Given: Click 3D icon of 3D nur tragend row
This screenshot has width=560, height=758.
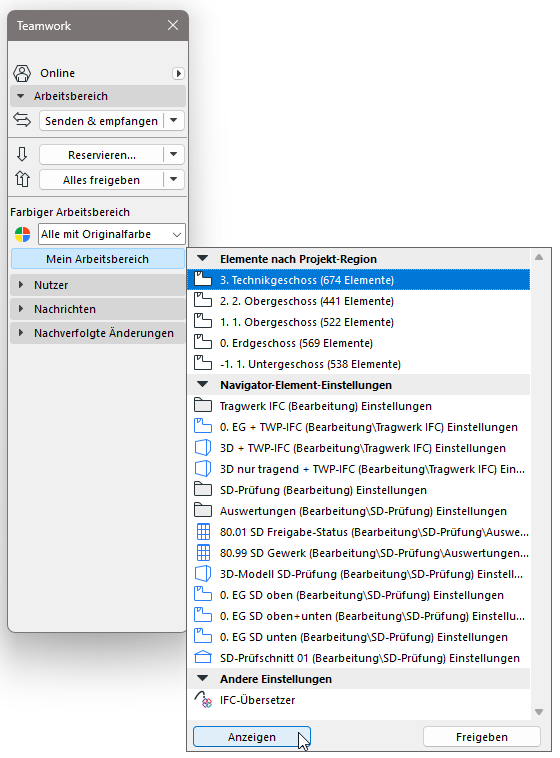Looking at the screenshot, I should (203, 468).
